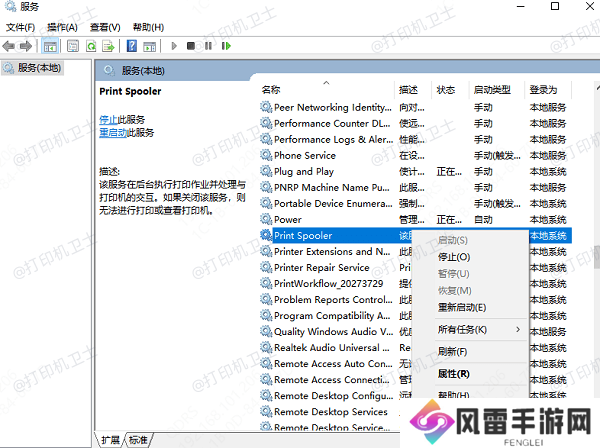Switch to the 标准 tab at the bottom

click(x=138, y=440)
